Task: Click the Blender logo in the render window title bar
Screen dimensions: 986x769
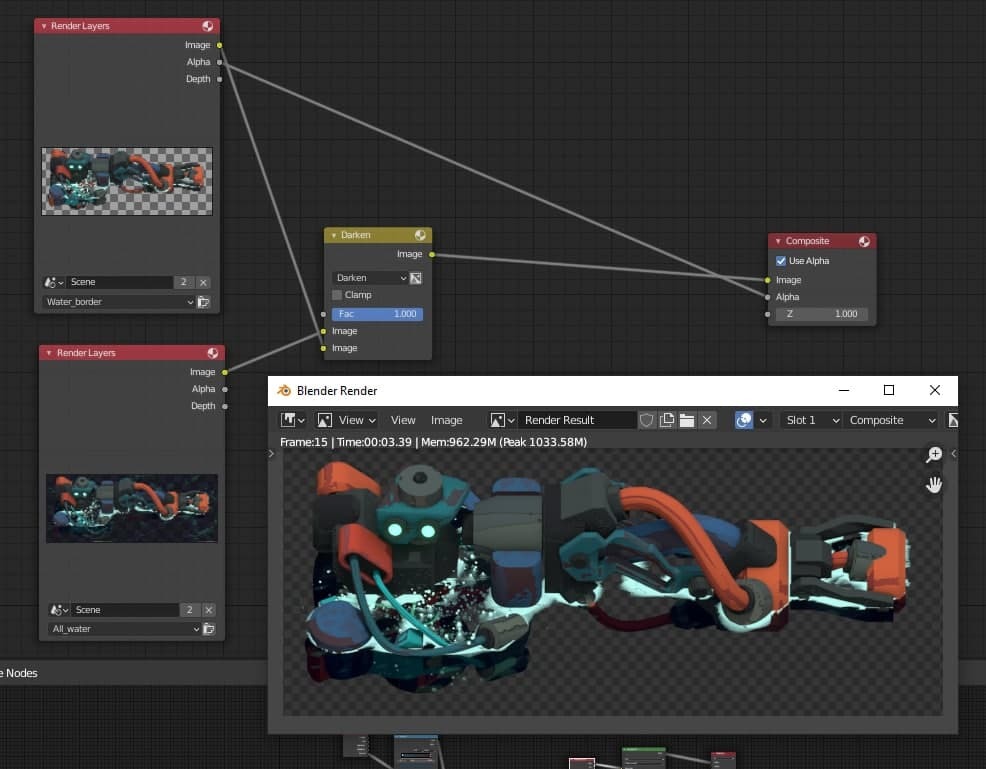Action: [284, 390]
